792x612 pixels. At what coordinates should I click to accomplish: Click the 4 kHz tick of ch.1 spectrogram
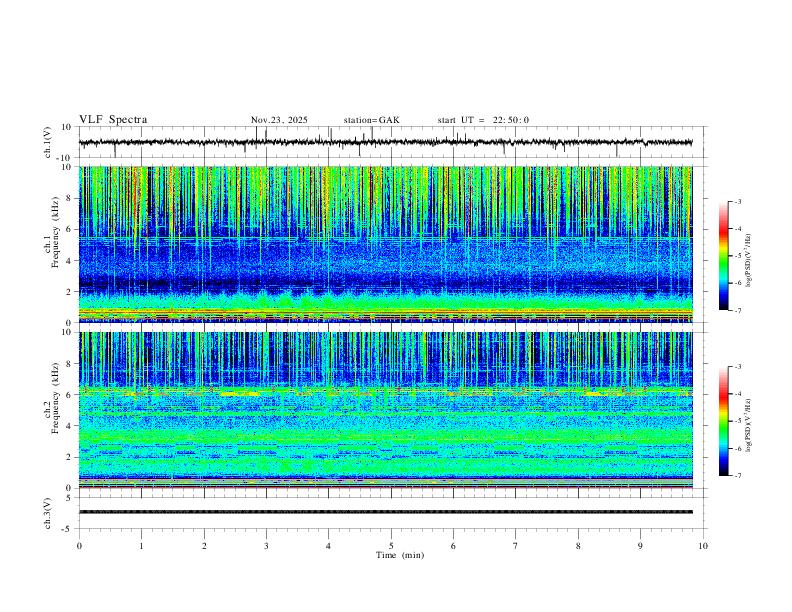point(70,261)
